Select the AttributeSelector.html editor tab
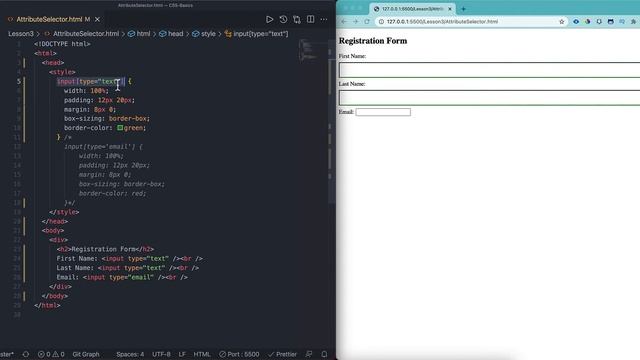This screenshot has width=640, height=360. click(x=53, y=19)
